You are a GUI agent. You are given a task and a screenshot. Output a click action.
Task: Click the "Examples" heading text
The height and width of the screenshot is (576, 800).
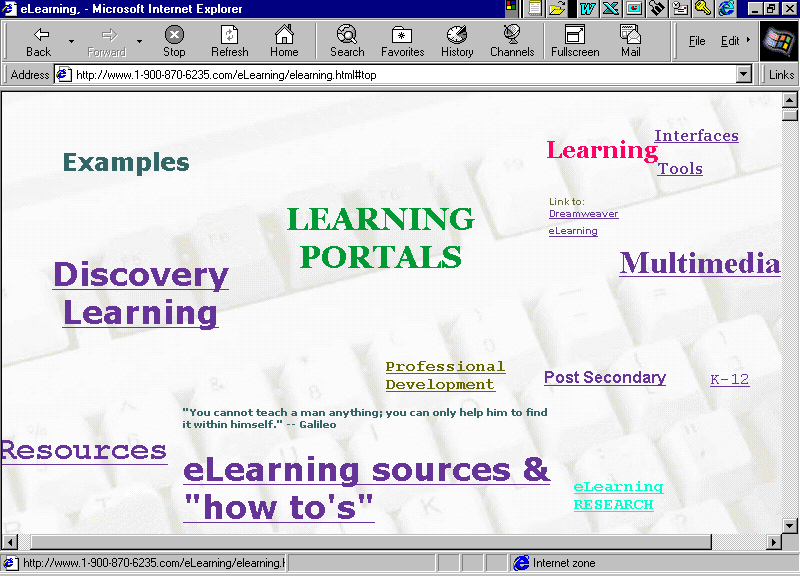pos(126,163)
